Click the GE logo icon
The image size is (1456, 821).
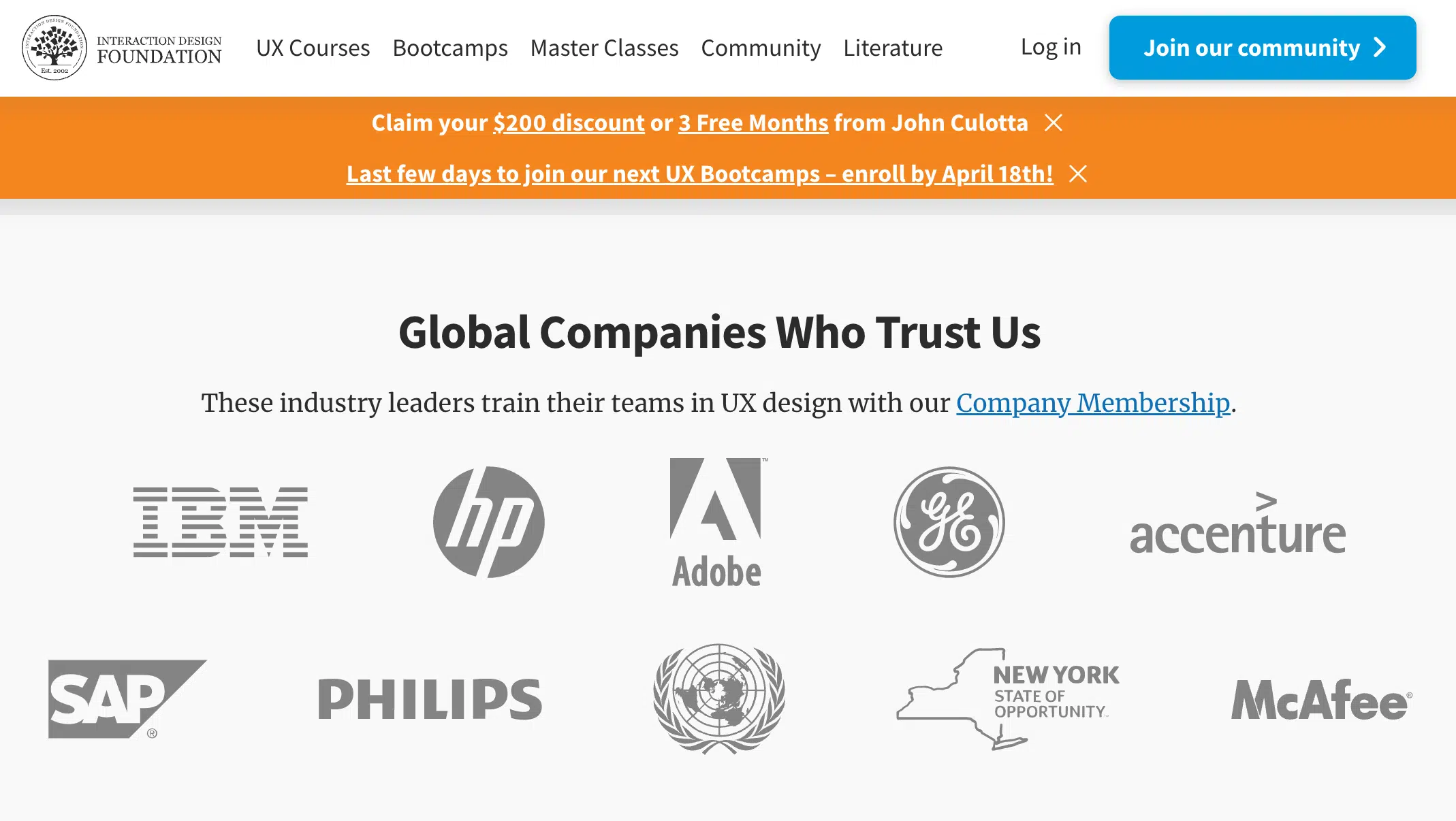point(949,521)
